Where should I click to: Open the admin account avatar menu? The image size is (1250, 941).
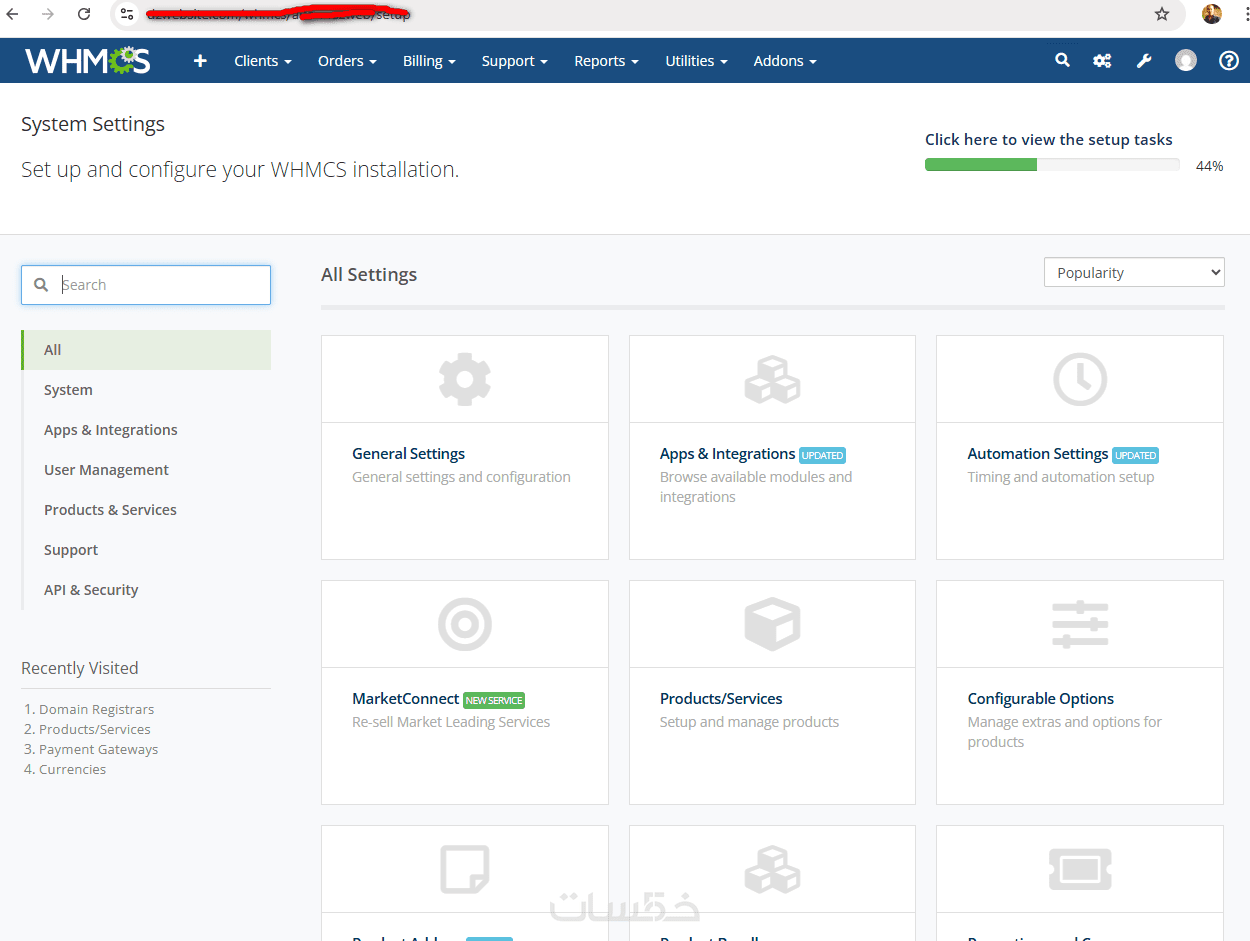click(x=1186, y=61)
